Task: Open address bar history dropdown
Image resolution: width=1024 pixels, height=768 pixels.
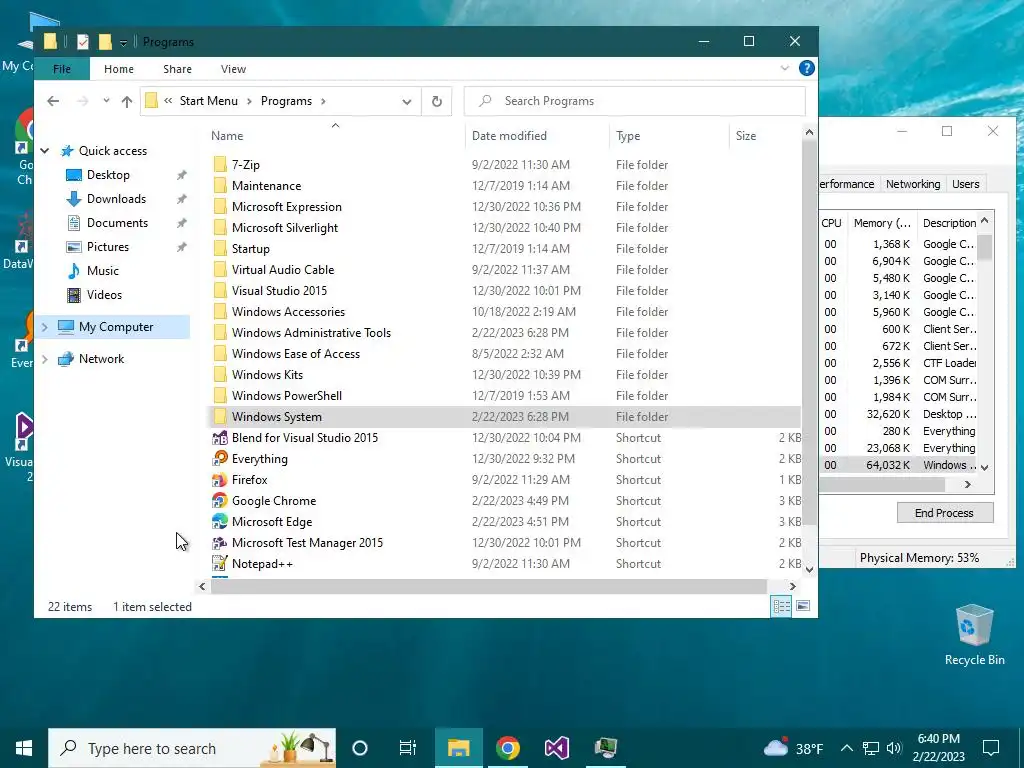Action: [x=407, y=101]
